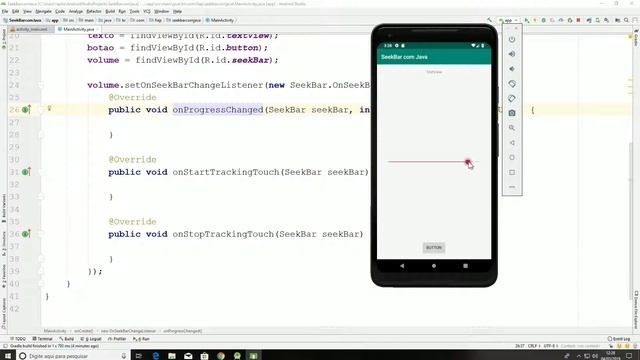Click the onCreate() breadcrumb below the editor
The image size is (640, 360).
tap(83, 331)
